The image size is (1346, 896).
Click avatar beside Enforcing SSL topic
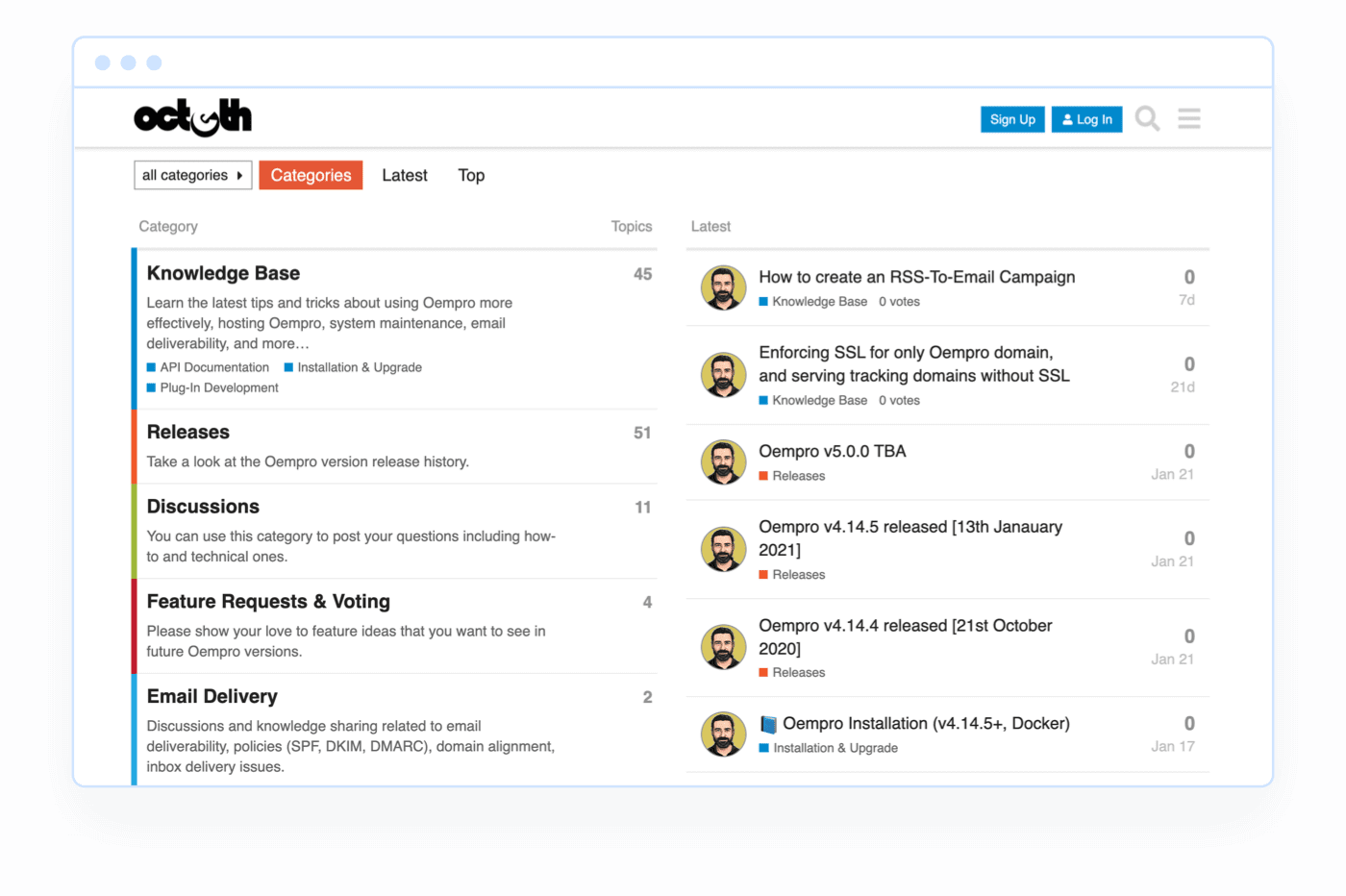pyautogui.click(x=723, y=375)
